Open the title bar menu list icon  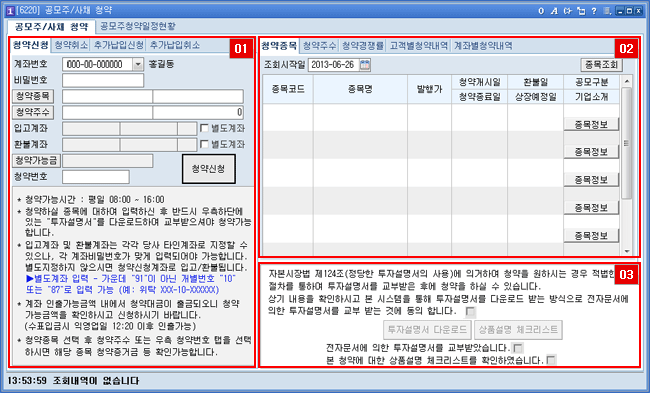point(607,11)
